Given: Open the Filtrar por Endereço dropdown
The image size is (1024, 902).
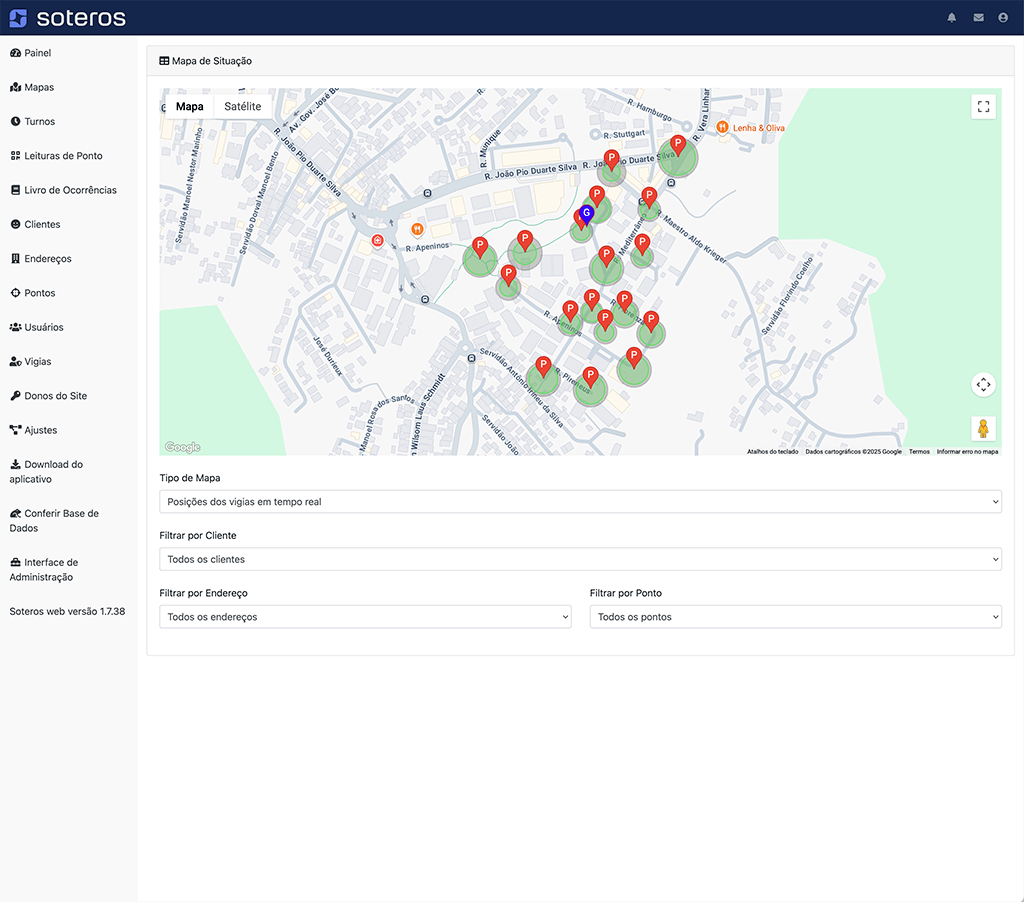Looking at the screenshot, I should pyautogui.click(x=365, y=617).
